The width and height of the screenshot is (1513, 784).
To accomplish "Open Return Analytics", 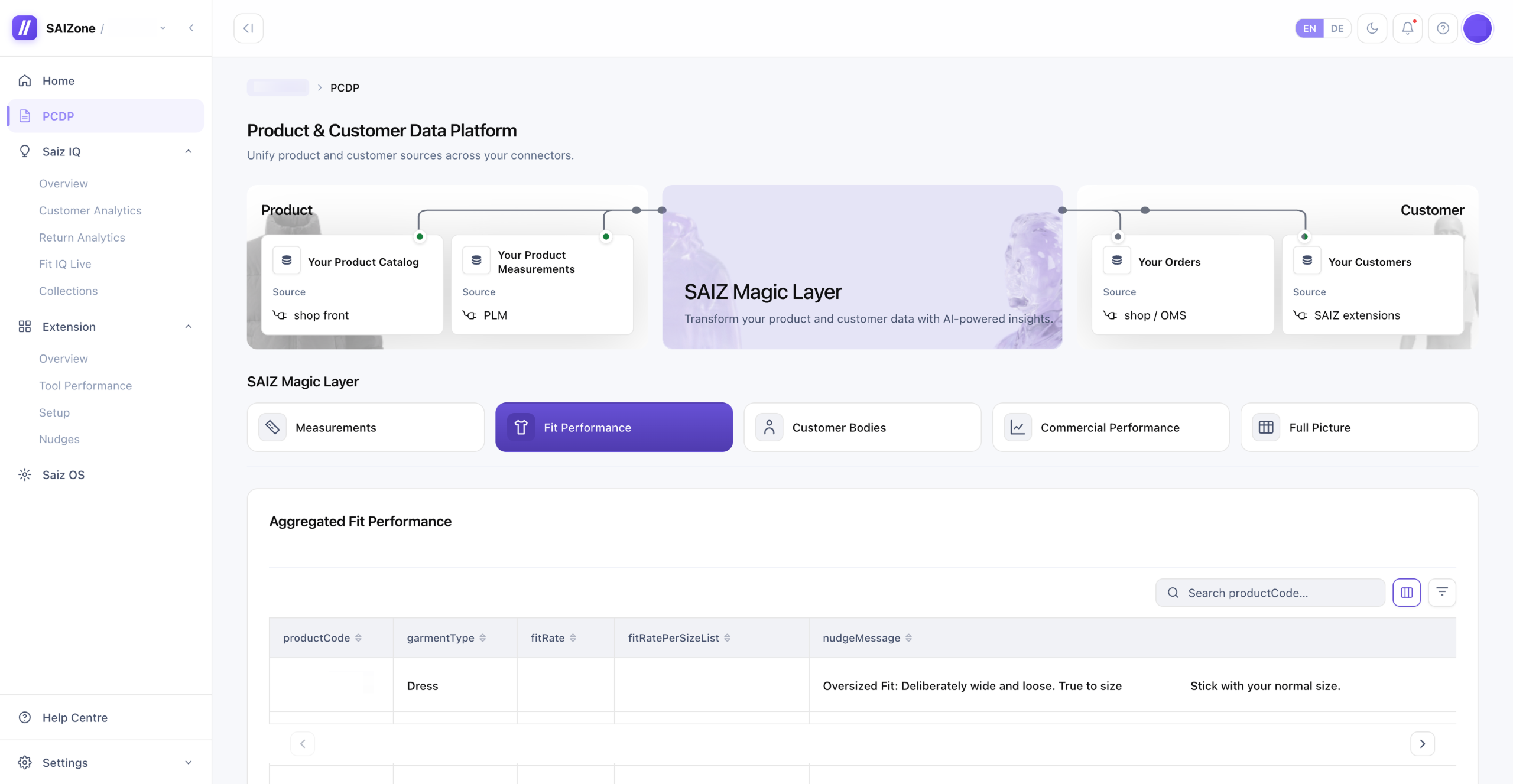I will pyautogui.click(x=82, y=238).
